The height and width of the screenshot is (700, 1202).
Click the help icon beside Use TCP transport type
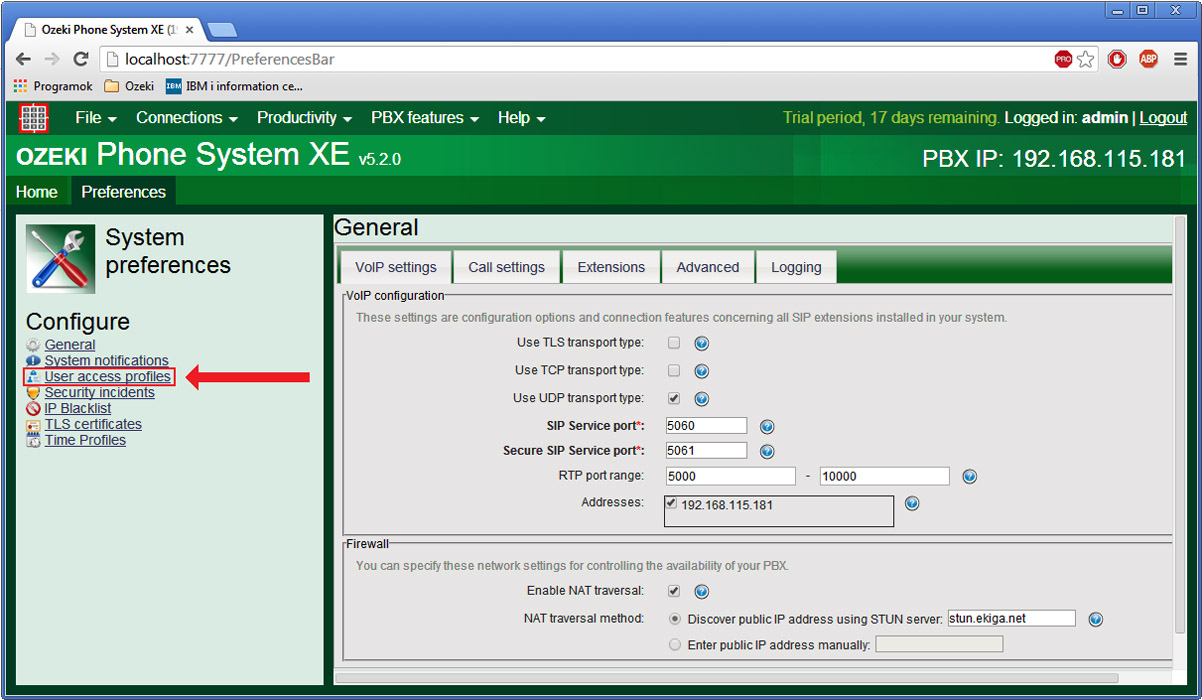pyautogui.click(x=702, y=371)
